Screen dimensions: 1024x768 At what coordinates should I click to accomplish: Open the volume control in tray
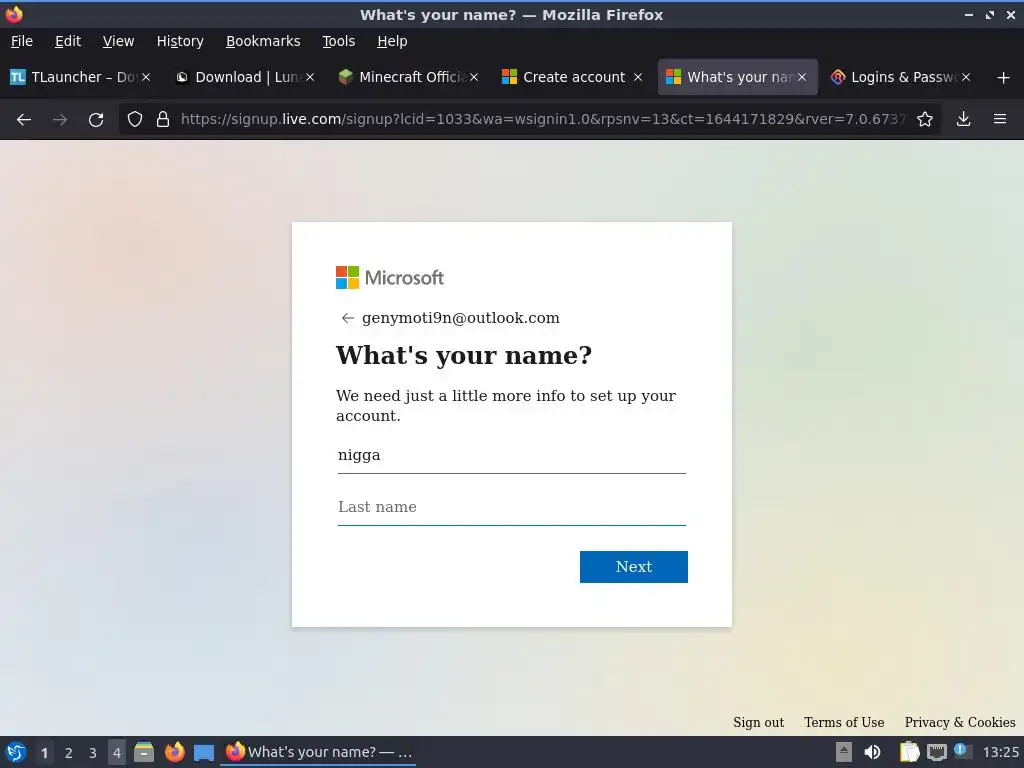(x=872, y=752)
